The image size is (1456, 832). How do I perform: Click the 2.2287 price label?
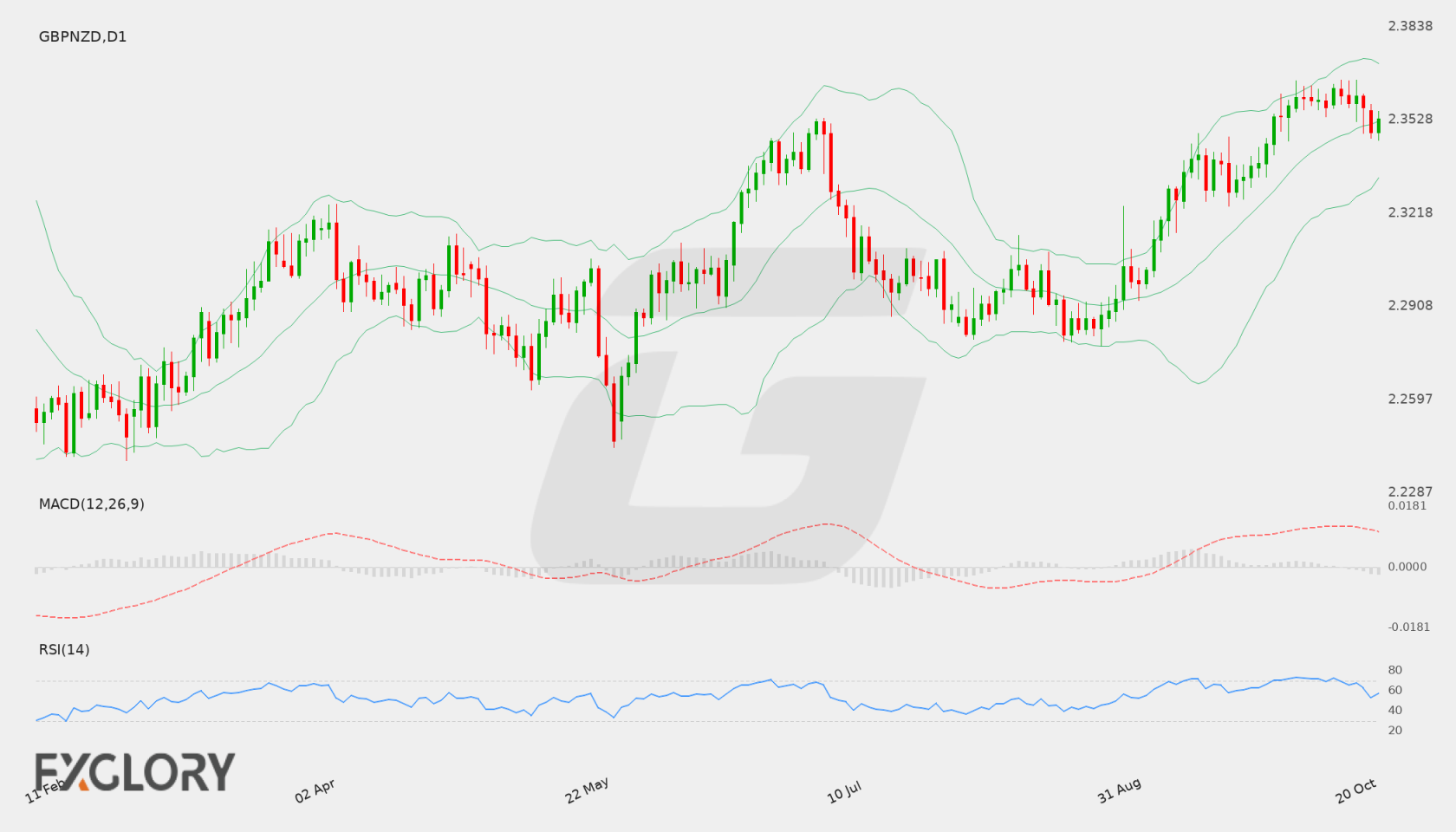point(1410,491)
